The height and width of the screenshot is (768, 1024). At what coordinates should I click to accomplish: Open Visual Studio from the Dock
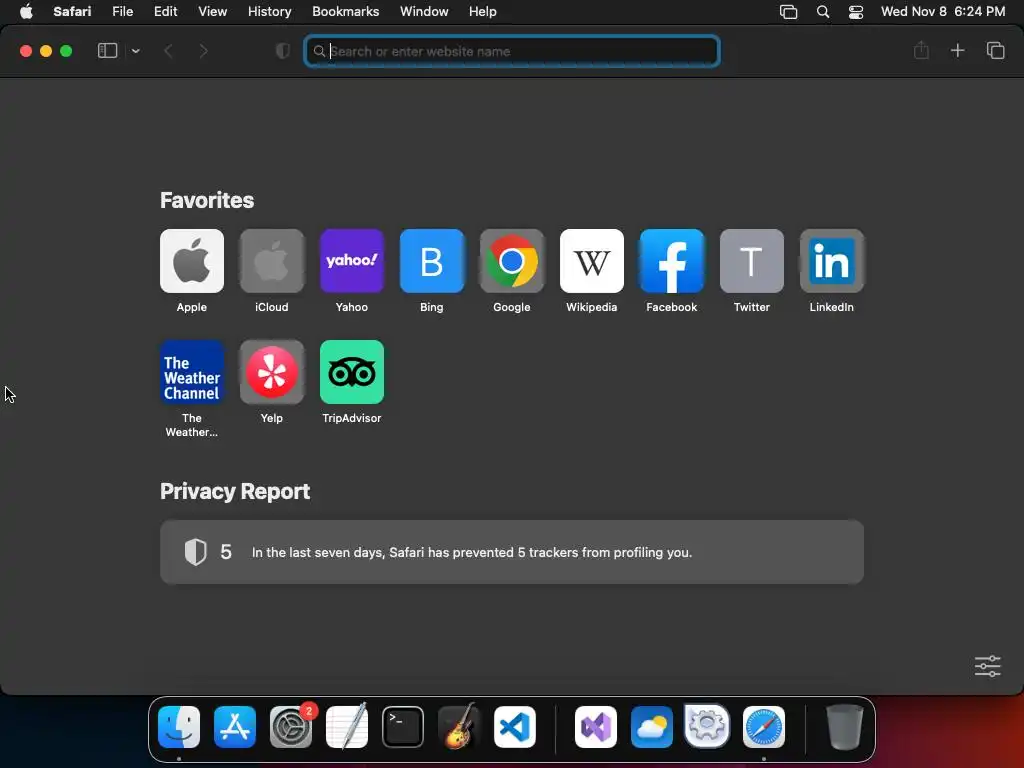click(596, 727)
